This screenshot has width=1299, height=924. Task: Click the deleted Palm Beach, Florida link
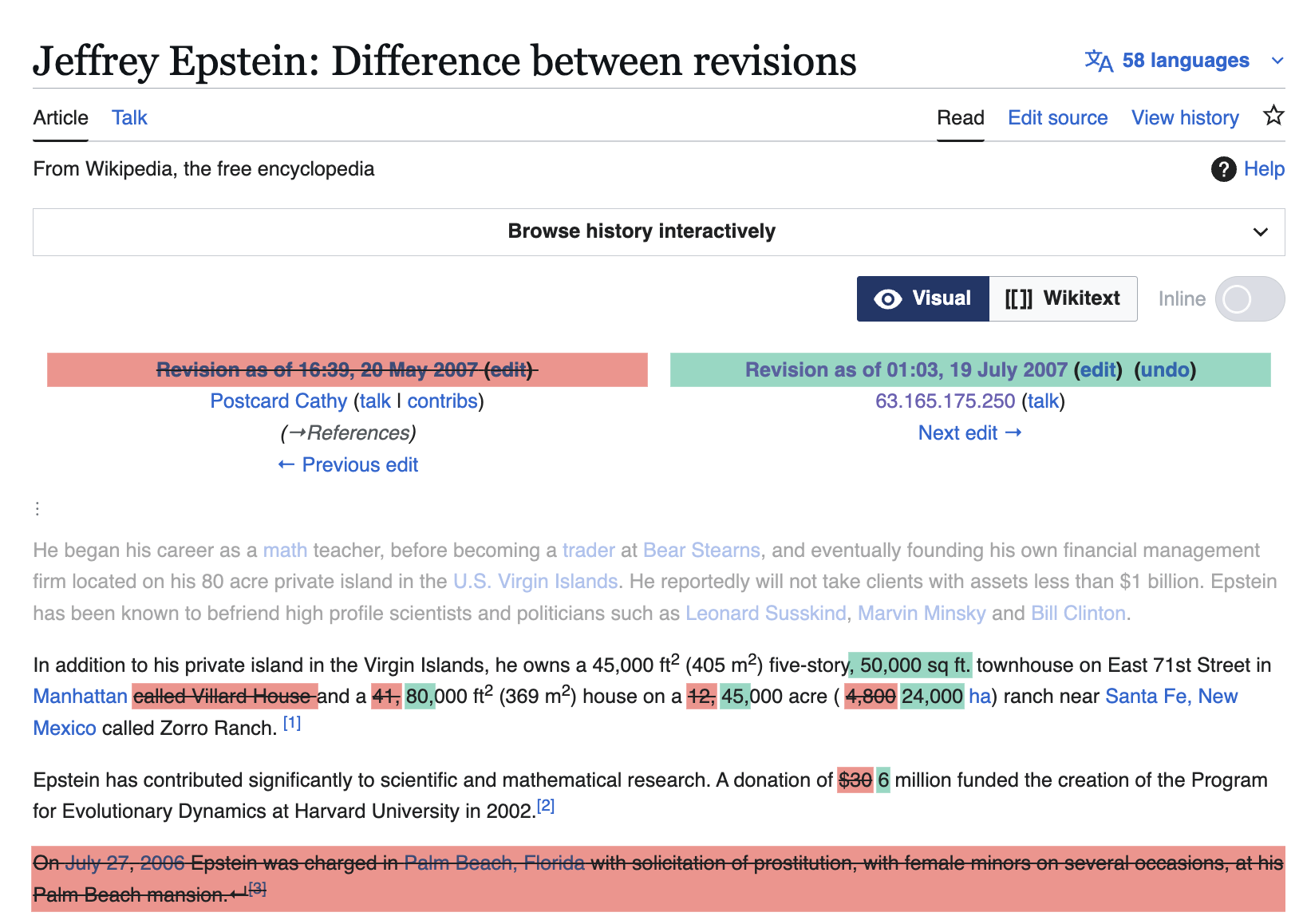click(494, 863)
